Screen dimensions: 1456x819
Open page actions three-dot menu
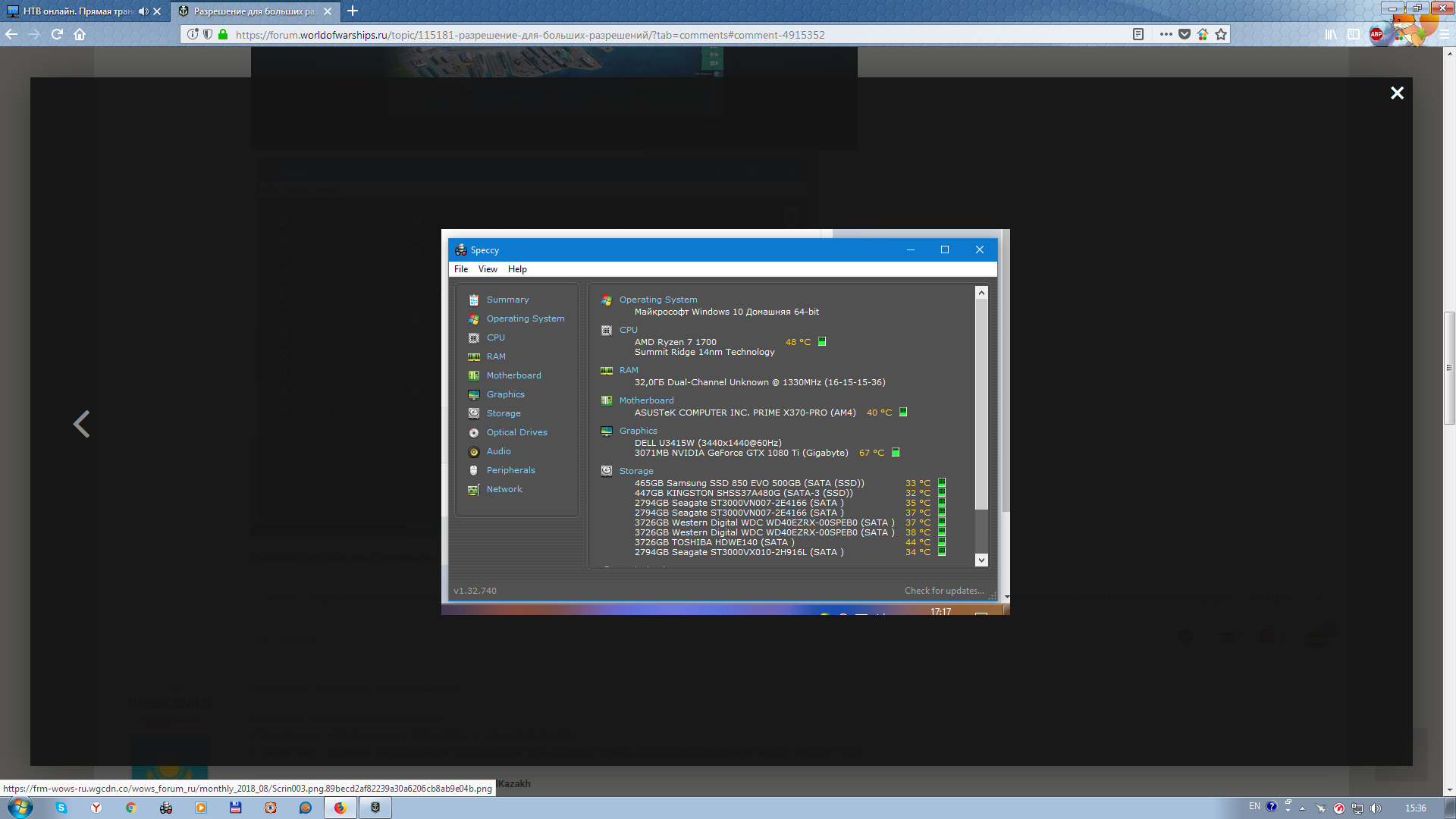1166,34
